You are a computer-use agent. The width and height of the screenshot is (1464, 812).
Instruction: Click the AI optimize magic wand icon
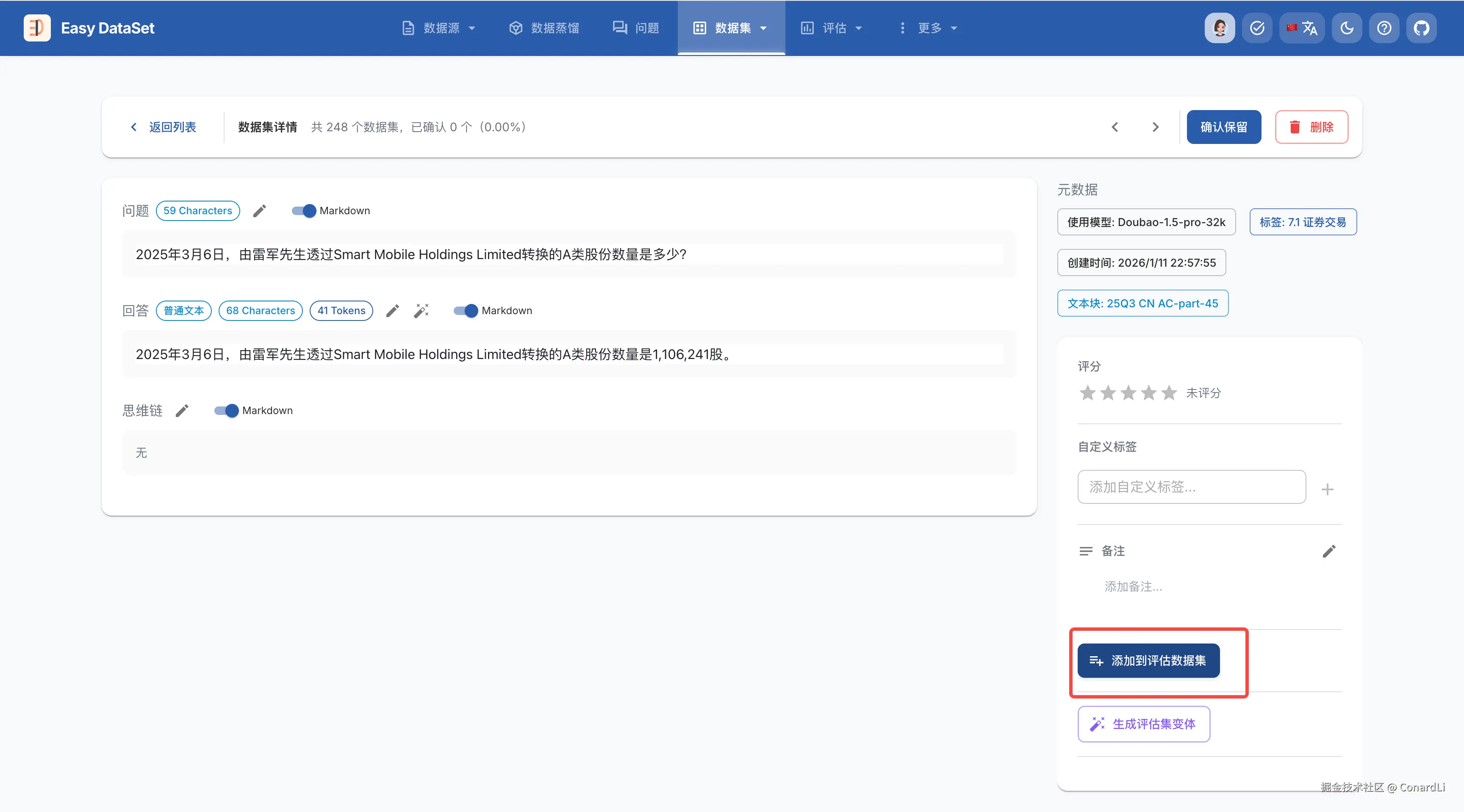click(421, 311)
